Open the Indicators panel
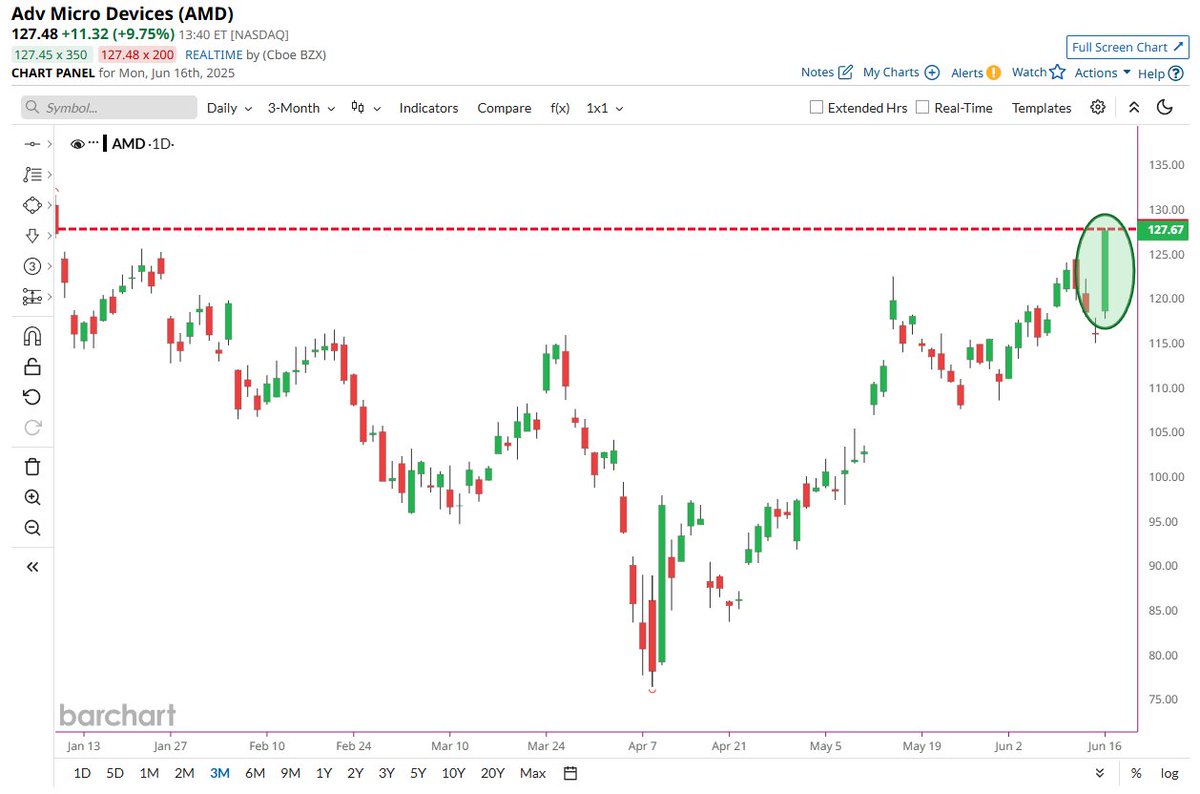Image resolution: width=1200 pixels, height=794 pixels. (428, 108)
